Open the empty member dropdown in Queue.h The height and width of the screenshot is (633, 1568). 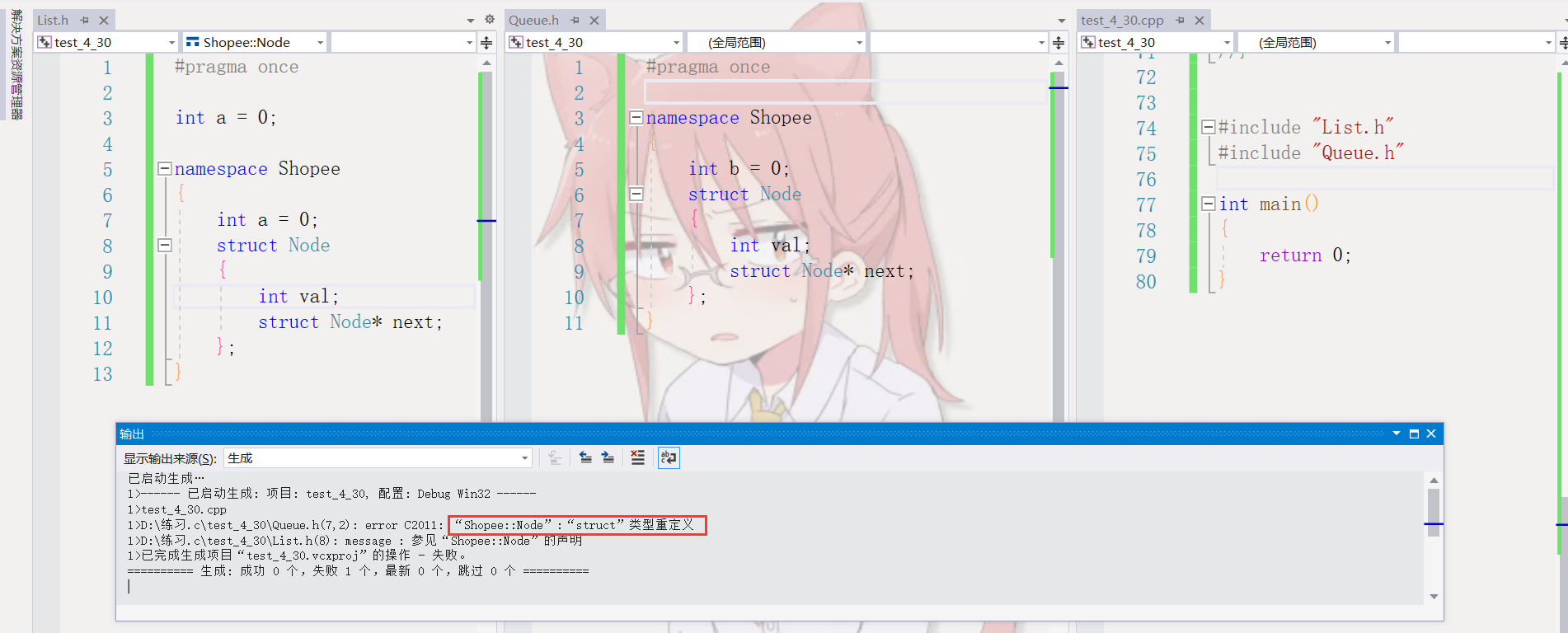(958, 42)
